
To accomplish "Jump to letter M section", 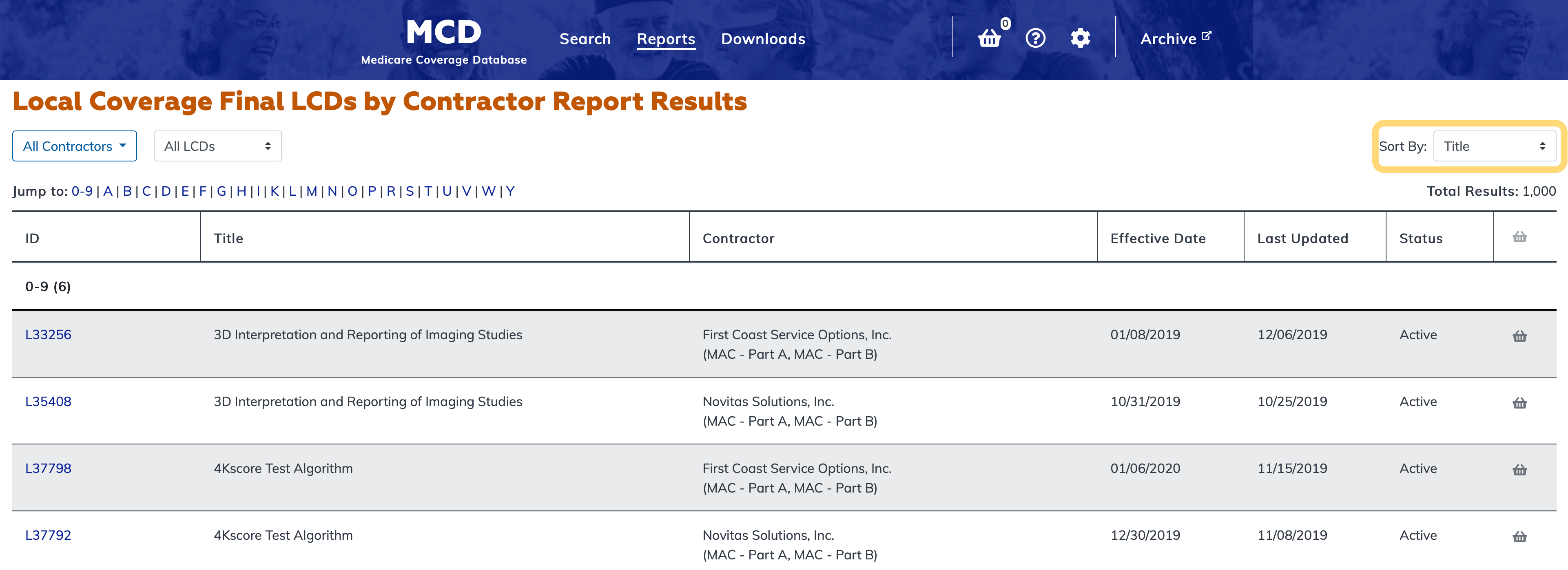I will pyautogui.click(x=311, y=191).
